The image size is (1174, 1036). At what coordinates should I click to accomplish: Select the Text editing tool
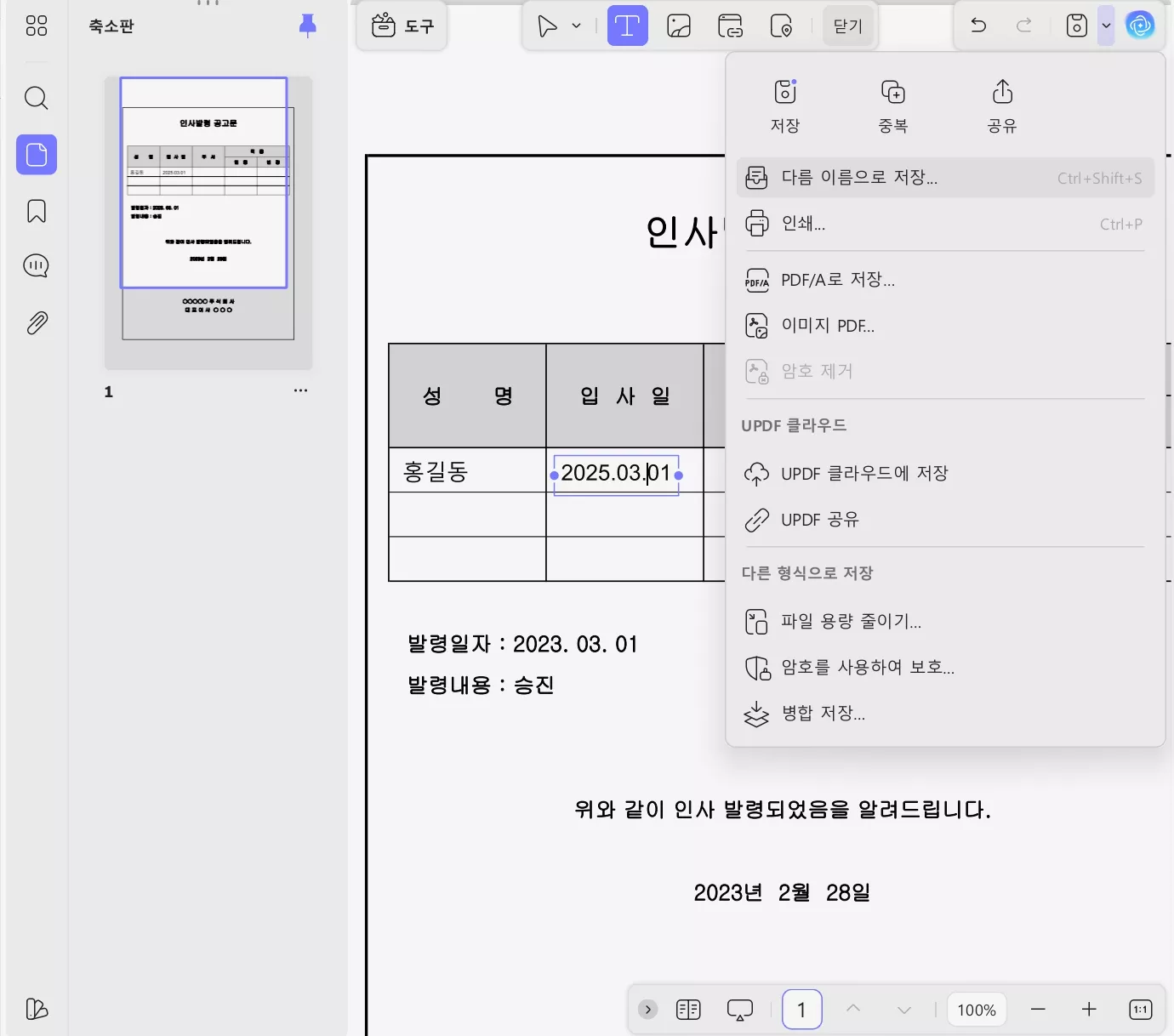(x=628, y=26)
